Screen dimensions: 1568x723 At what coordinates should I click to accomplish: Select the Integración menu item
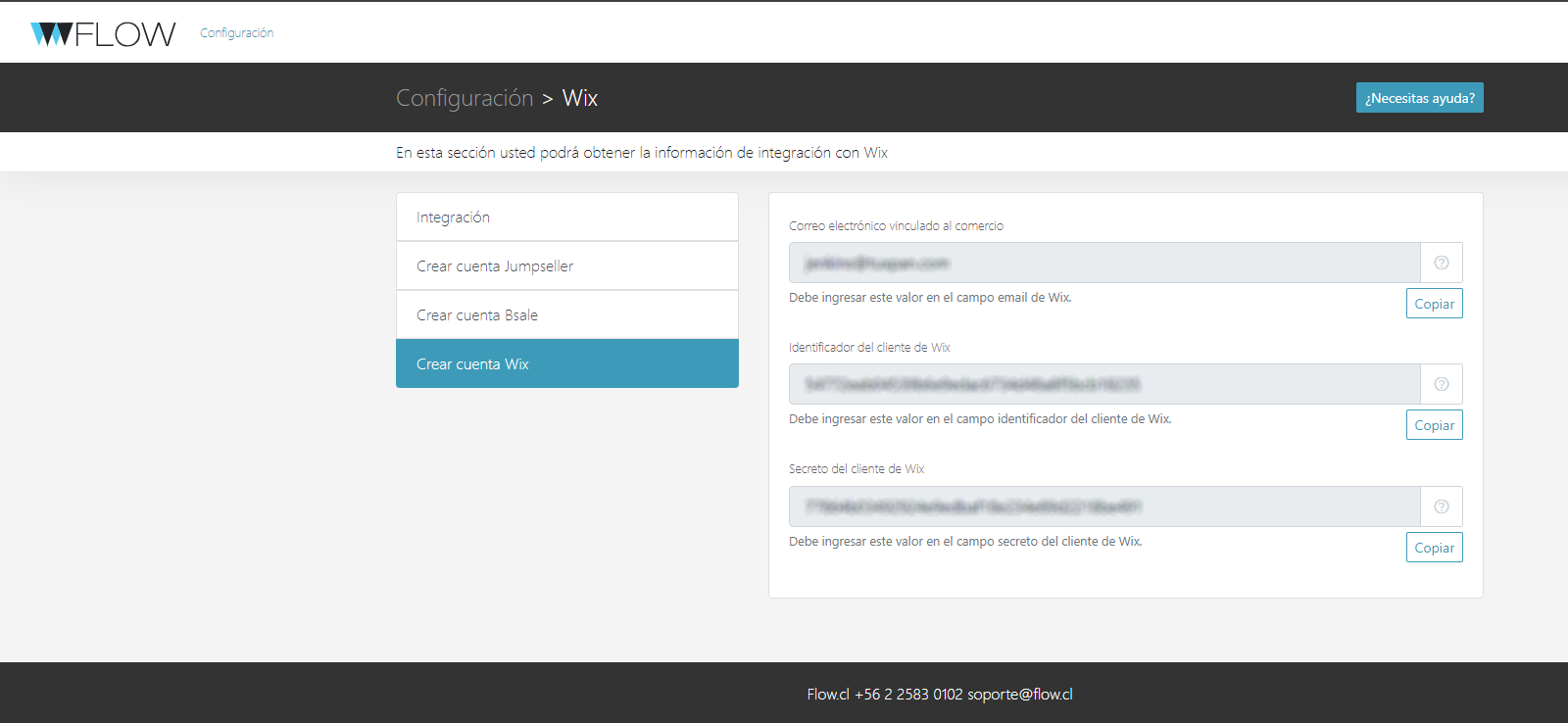(567, 217)
